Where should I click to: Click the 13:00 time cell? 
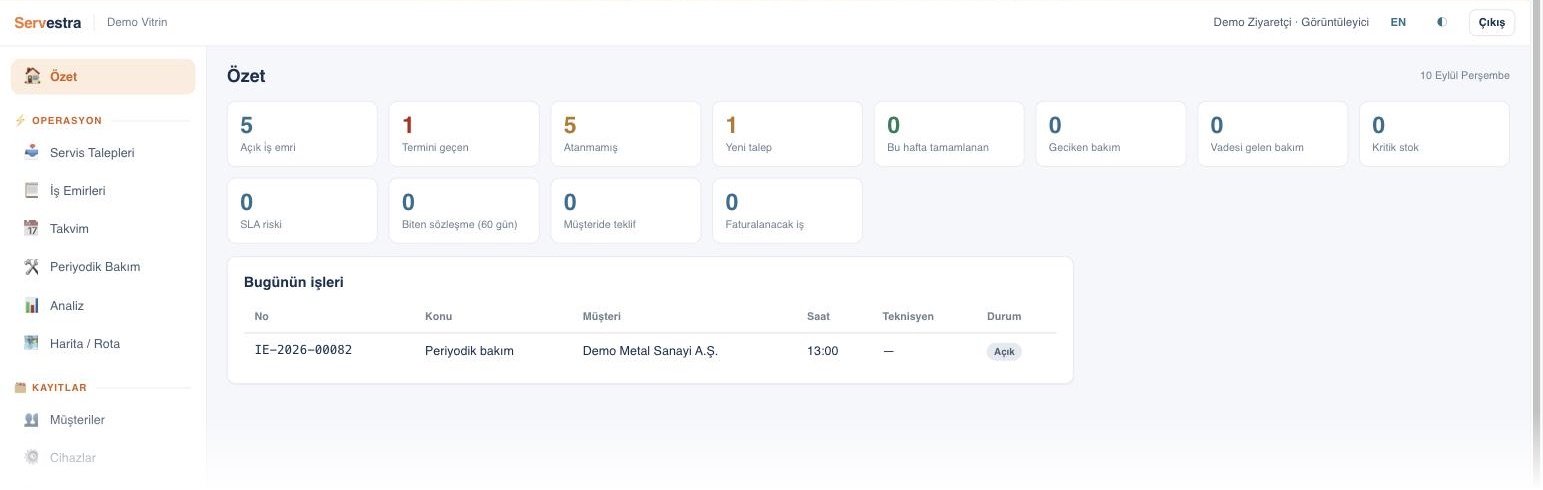[822, 351]
